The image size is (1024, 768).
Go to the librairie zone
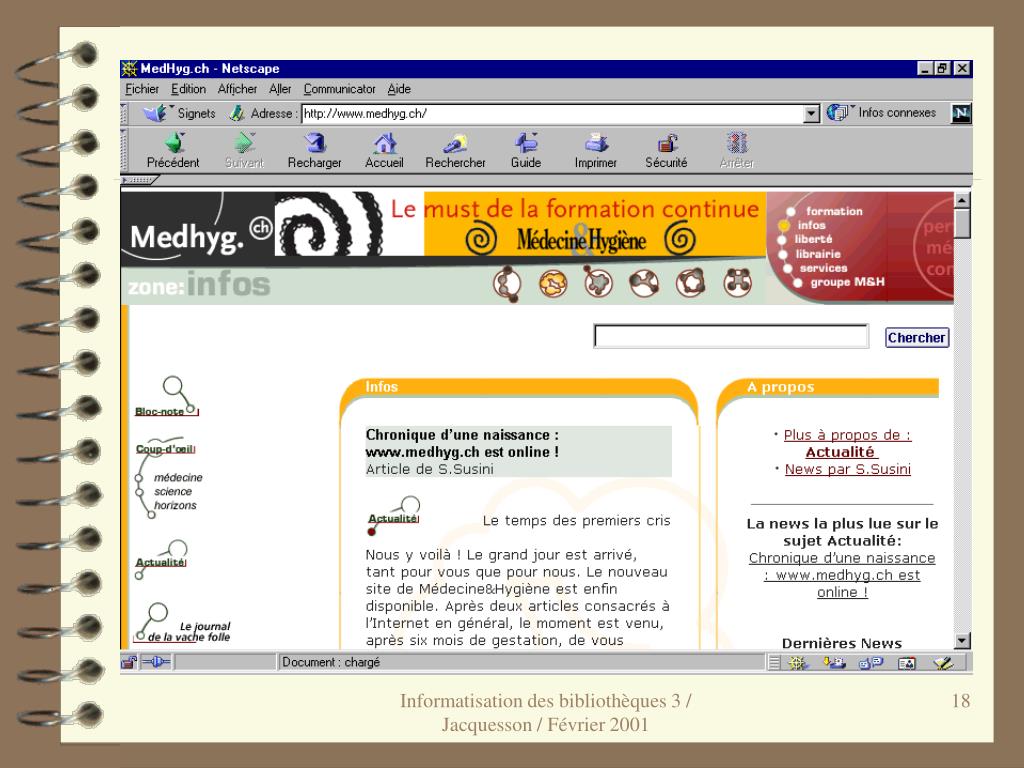point(818,253)
